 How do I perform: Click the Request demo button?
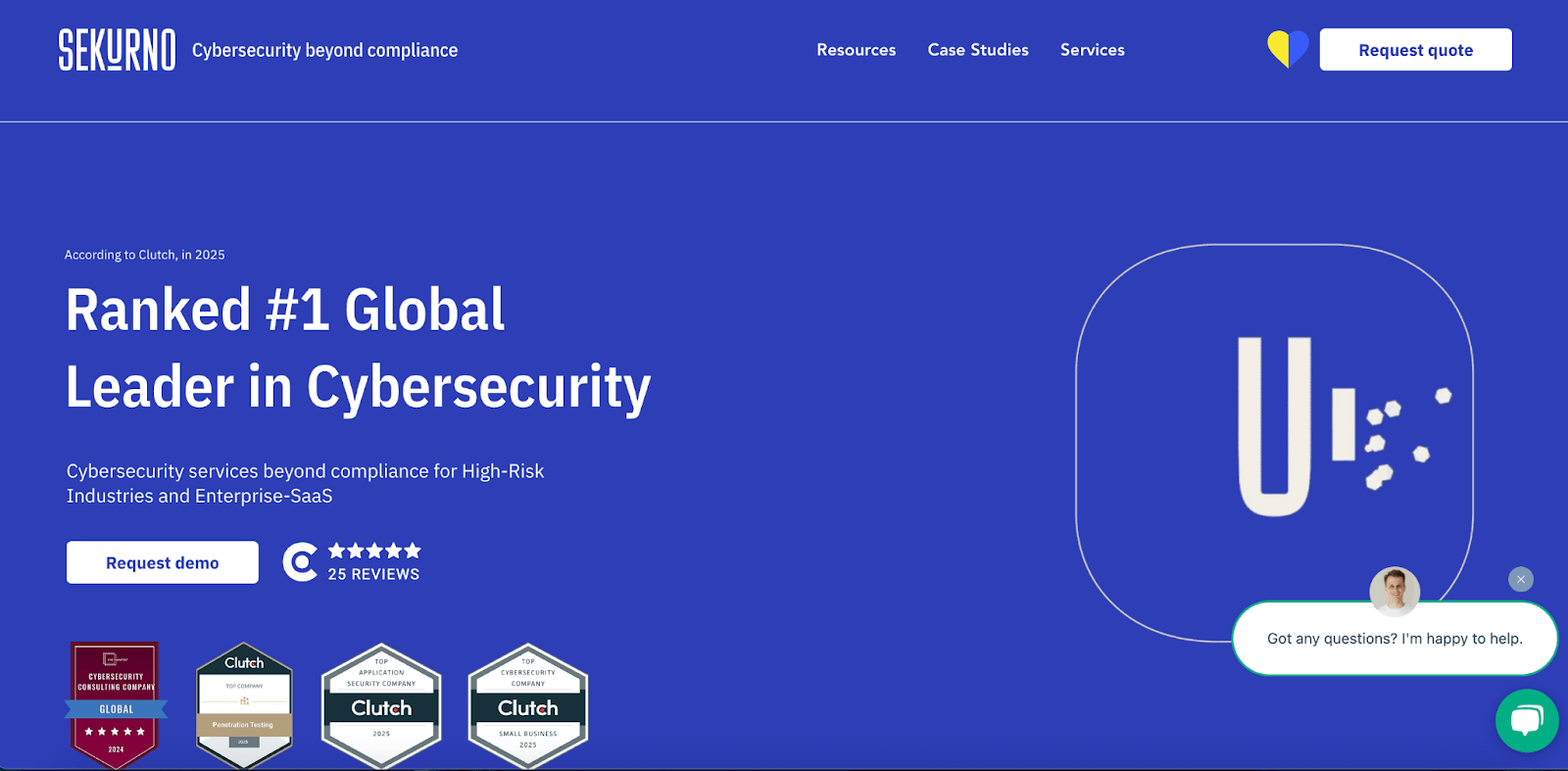(163, 562)
